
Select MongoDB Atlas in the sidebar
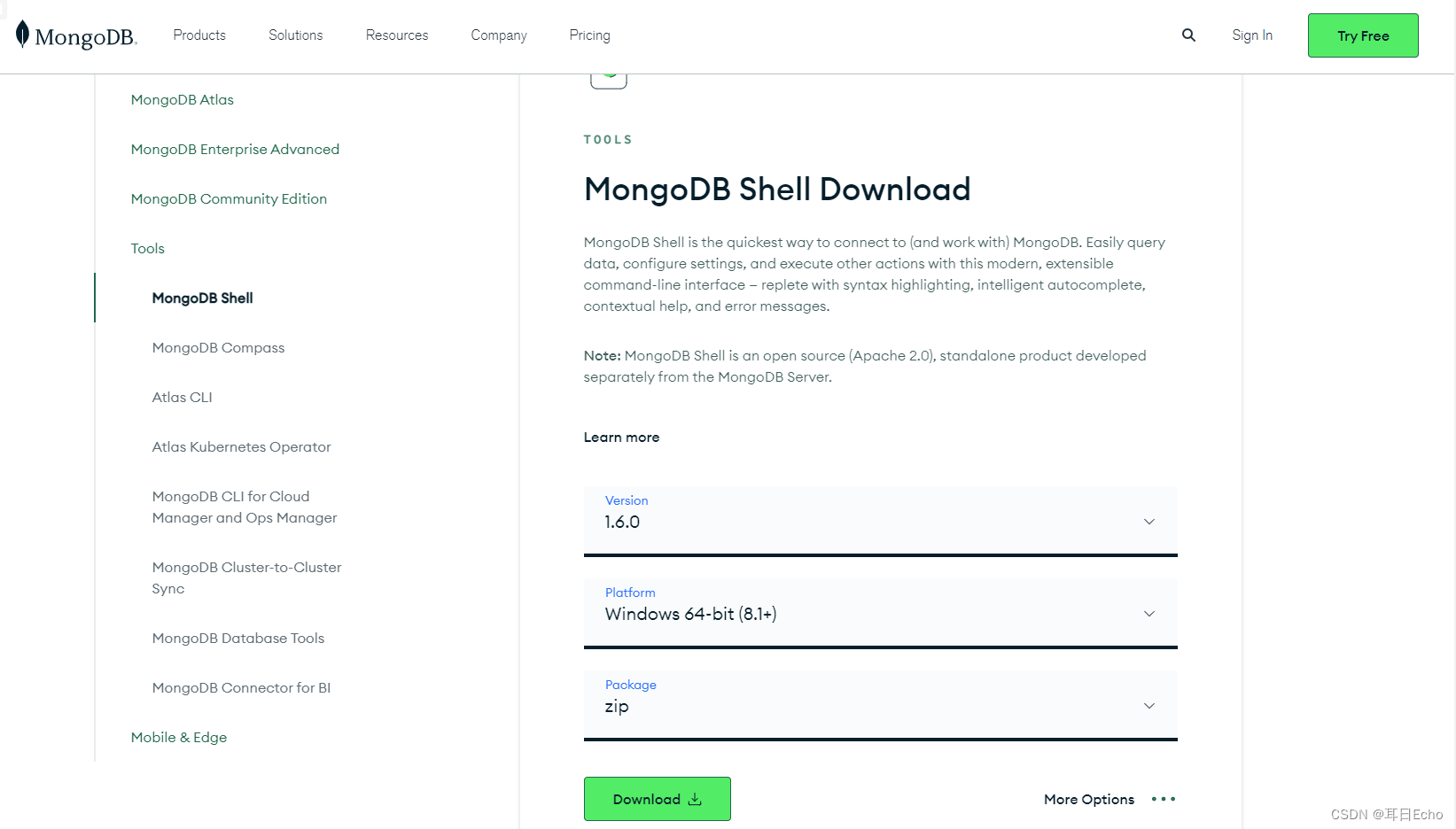tap(182, 100)
